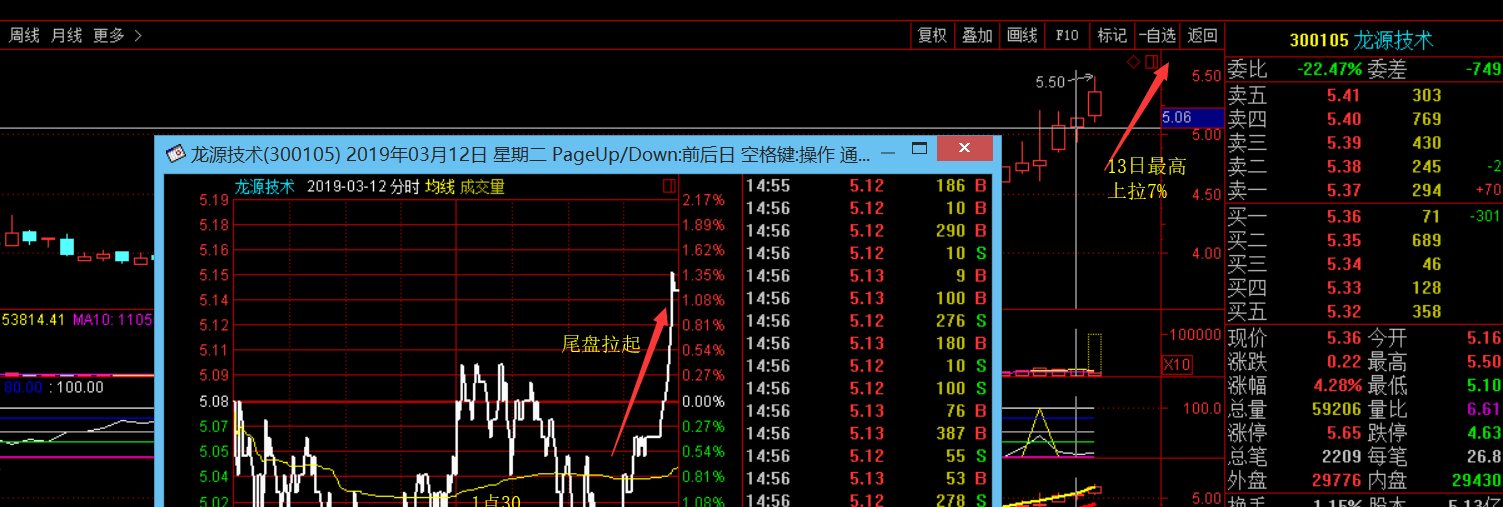Select the tick row with volume 278 S

coord(868,500)
